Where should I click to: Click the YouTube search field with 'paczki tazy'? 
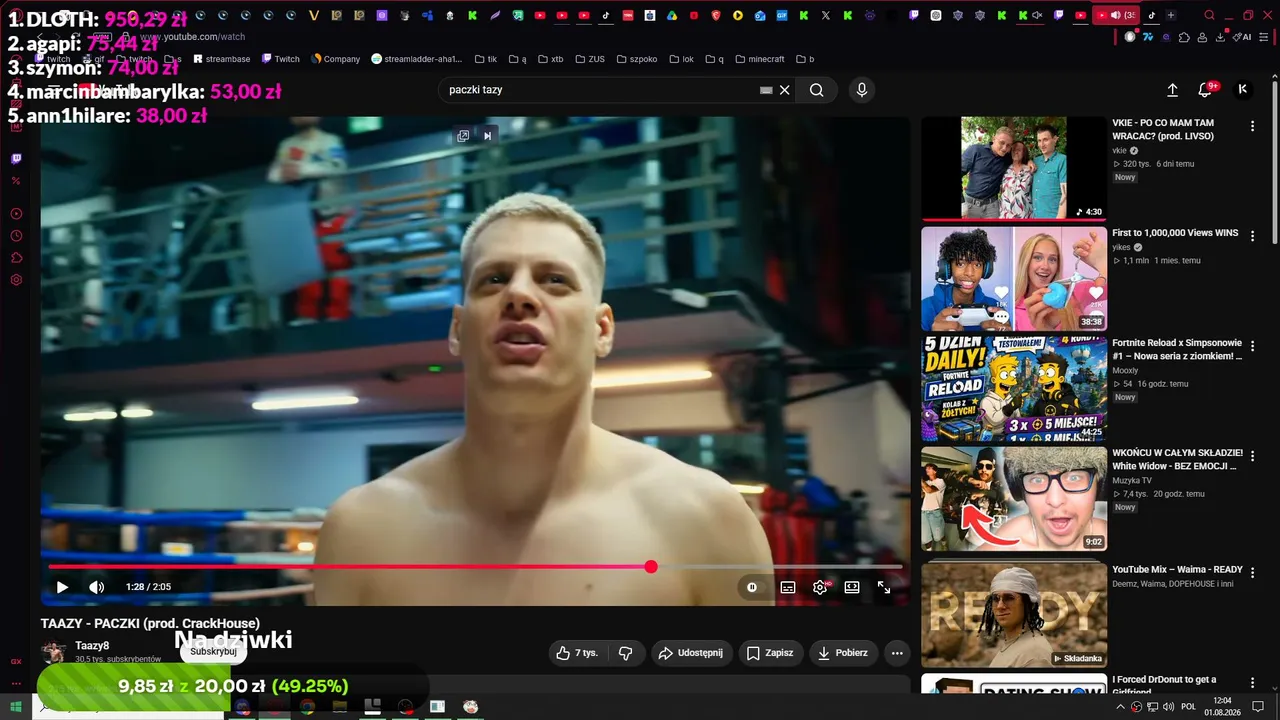tap(600, 90)
